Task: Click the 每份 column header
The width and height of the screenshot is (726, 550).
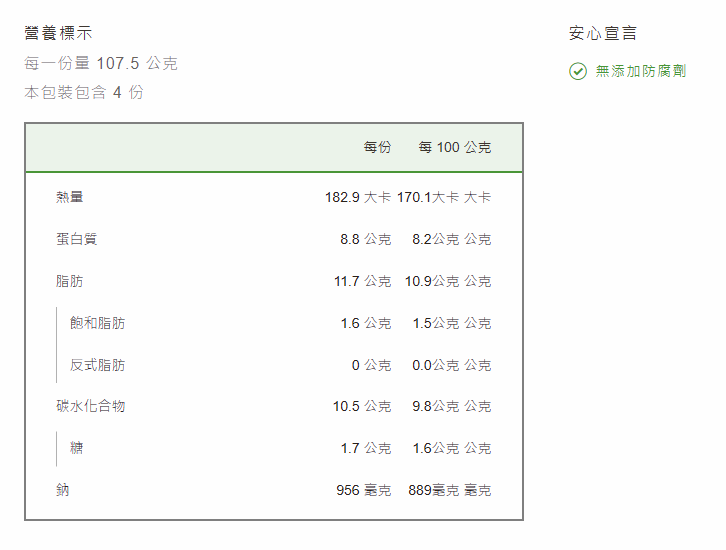Action: [377, 147]
